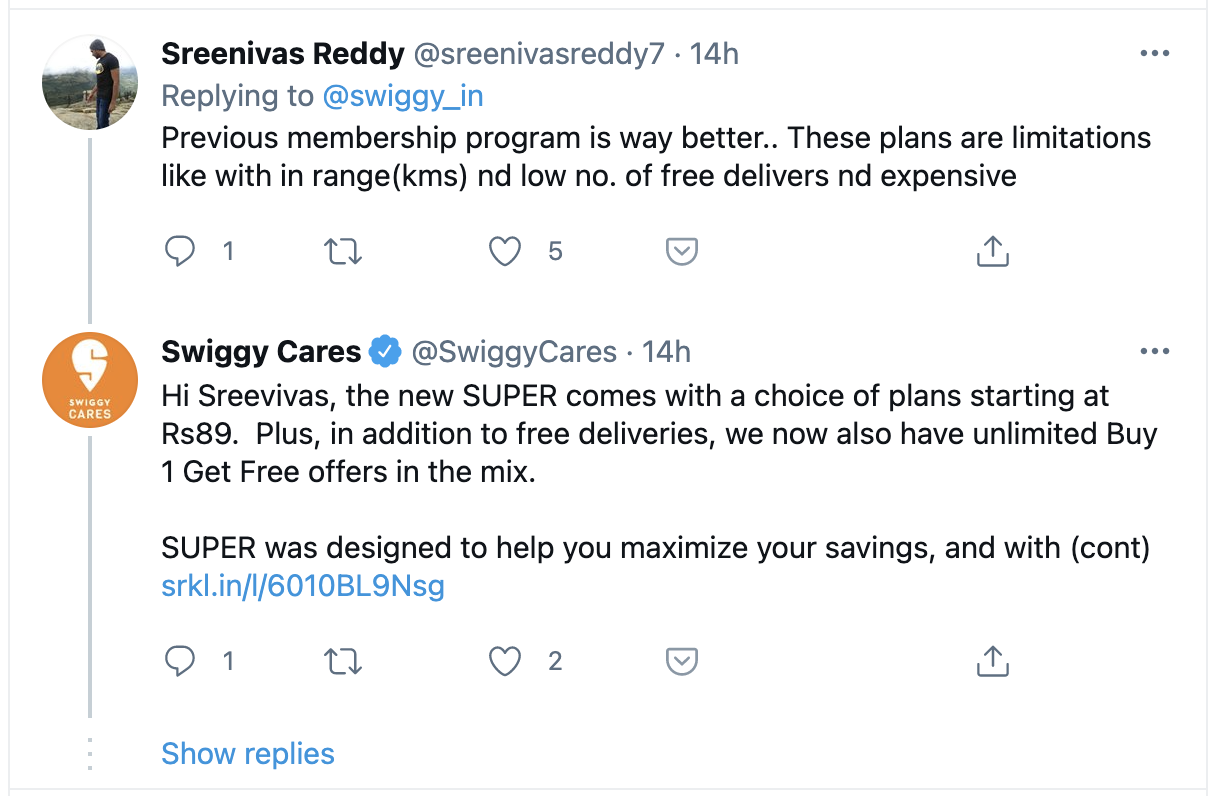Screen dimensions: 1218x796
Task: Click Pocket save icon on Swiggy Cares tweet
Action: pos(681,661)
